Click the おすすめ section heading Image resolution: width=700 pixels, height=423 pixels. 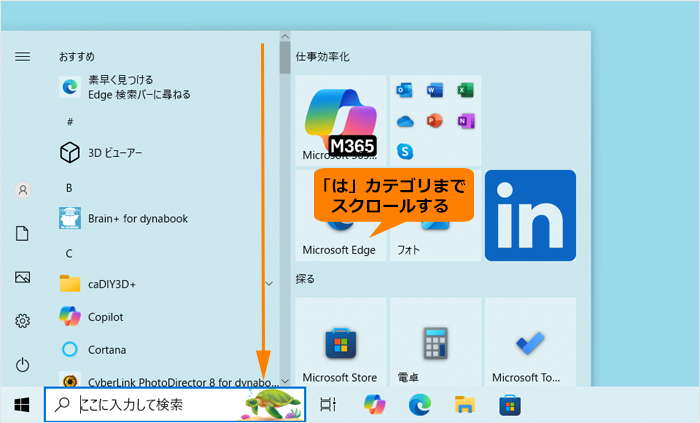77,57
